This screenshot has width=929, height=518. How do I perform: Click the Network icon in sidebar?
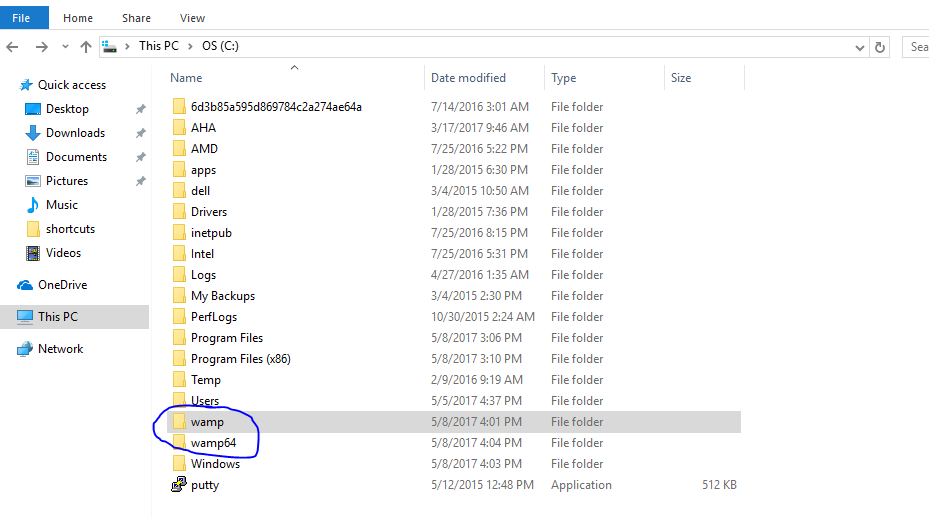pyautogui.click(x=25, y=349)
